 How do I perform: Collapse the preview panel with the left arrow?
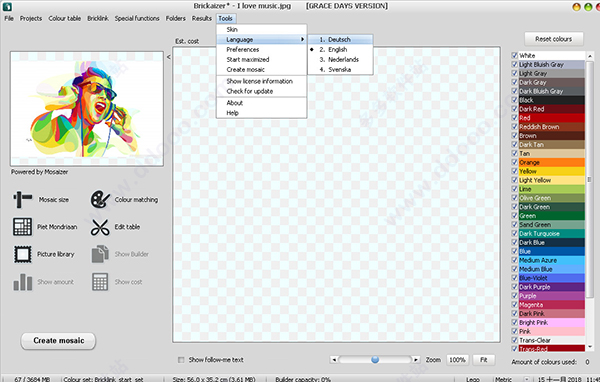point(168,57)
